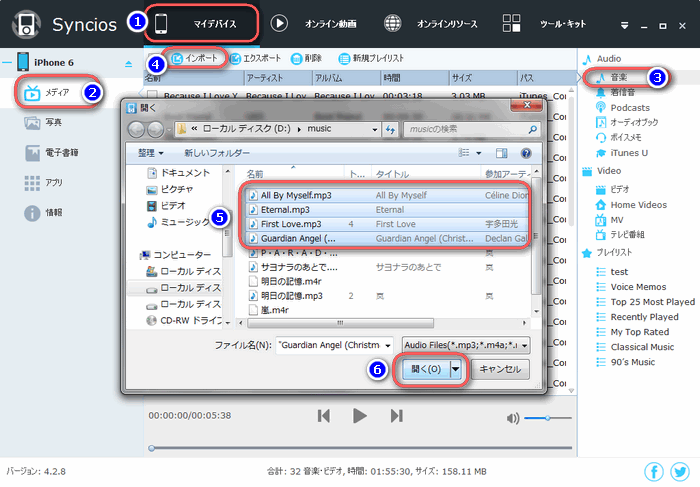Open the address bar path dropdown
700x487 pixels.
(375, 129)
